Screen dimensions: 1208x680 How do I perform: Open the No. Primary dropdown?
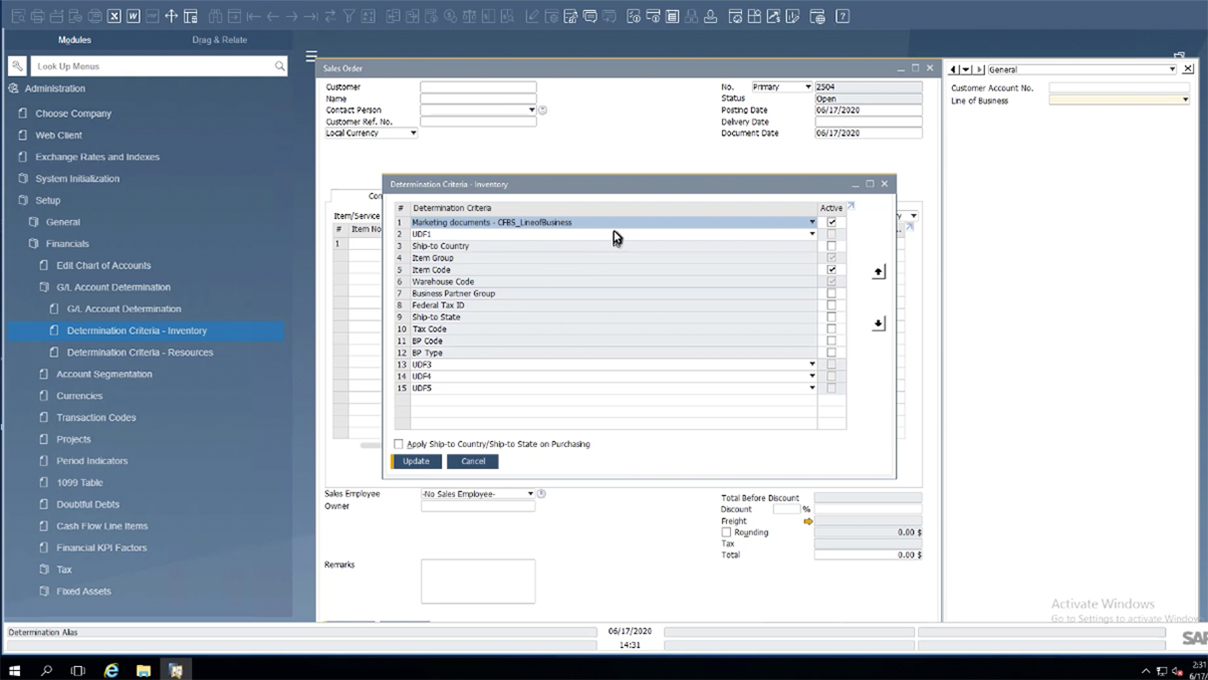coord(806,86)
